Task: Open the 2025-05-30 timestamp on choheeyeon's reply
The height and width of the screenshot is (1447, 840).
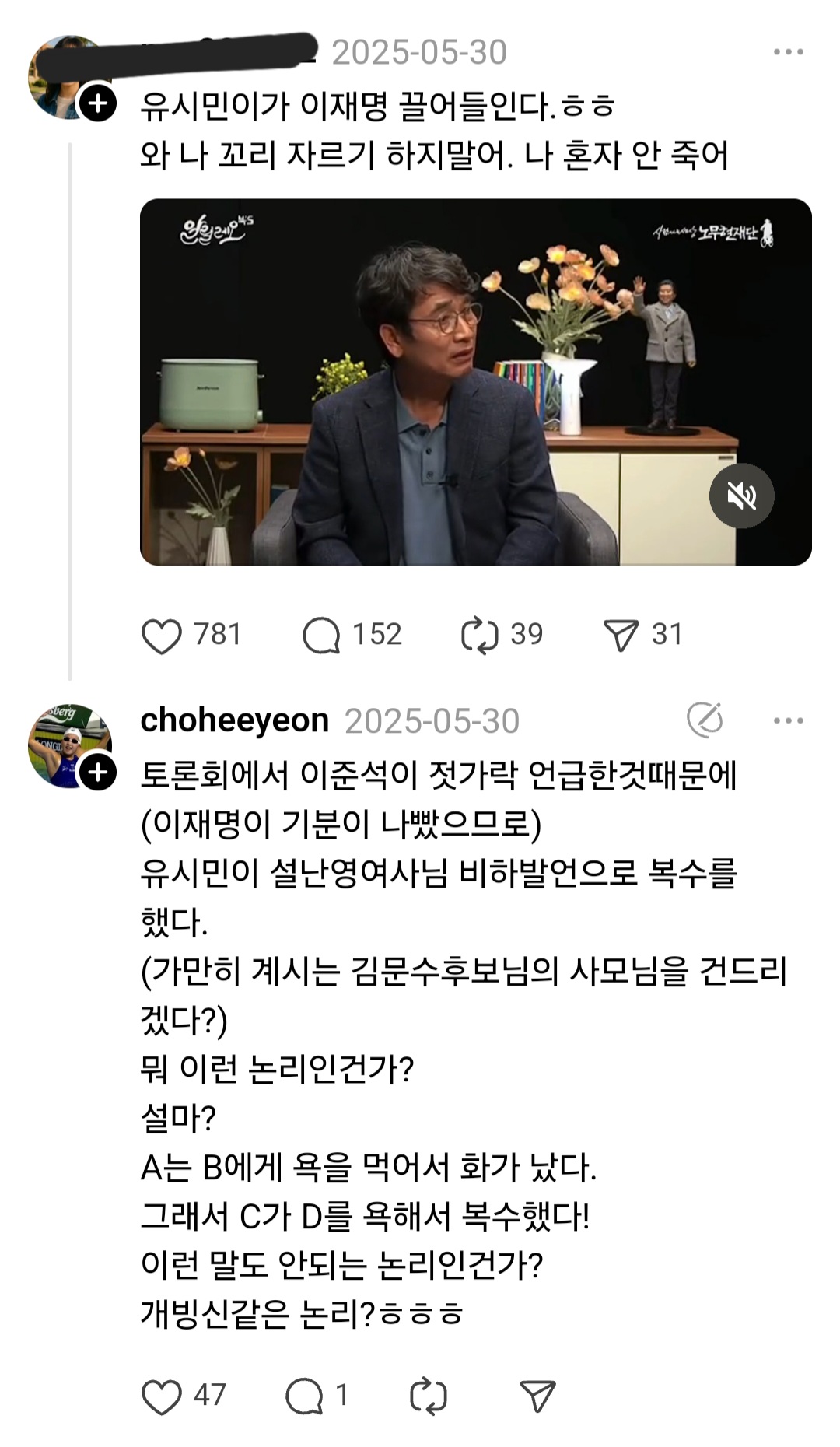Action: point(432,720)
